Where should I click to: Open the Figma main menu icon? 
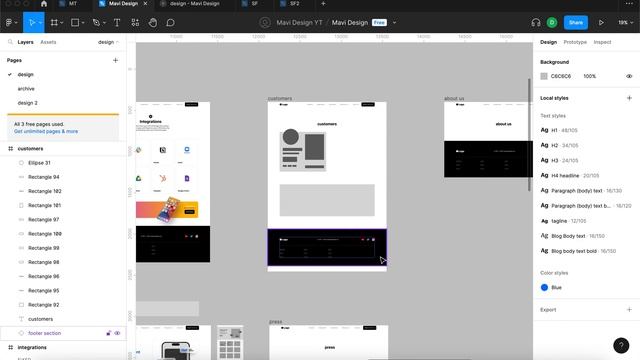pos(9,23)
